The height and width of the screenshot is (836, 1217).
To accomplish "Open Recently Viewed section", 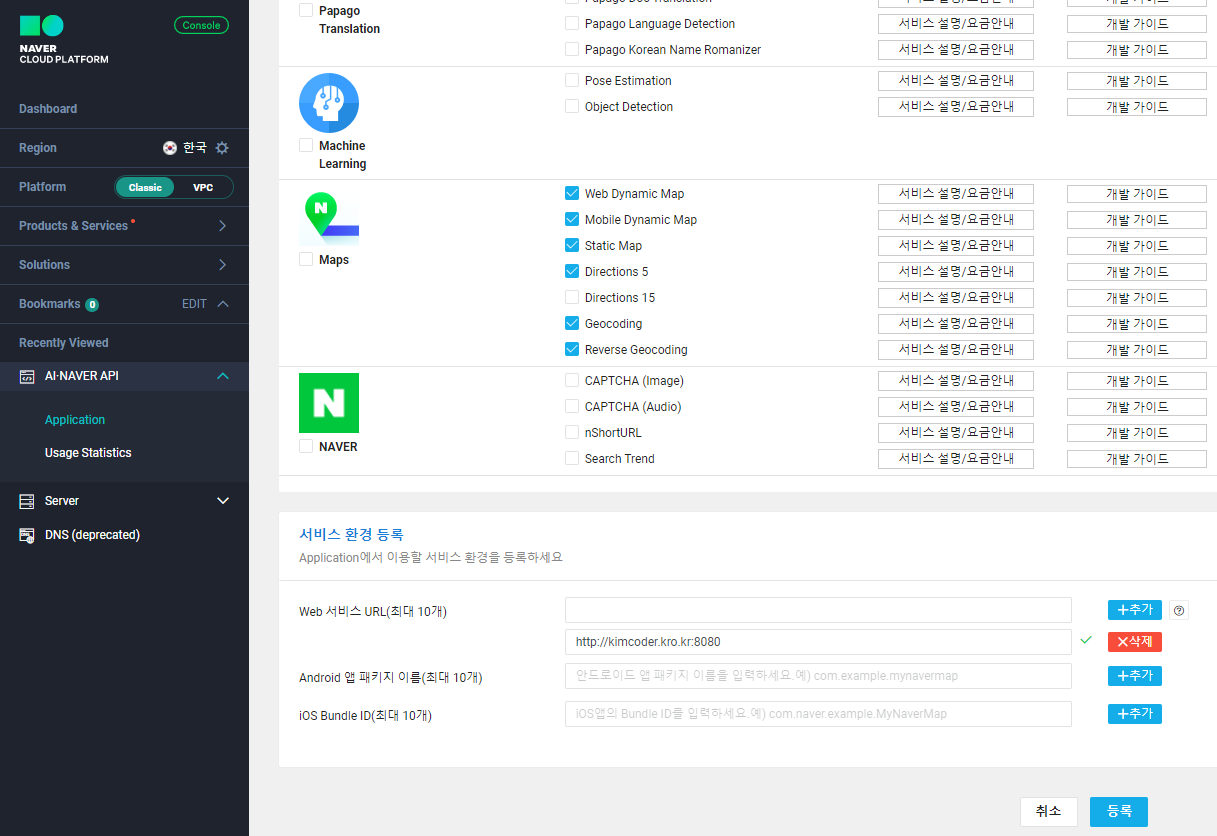I will pyautogui.click(x=64, y=343).
